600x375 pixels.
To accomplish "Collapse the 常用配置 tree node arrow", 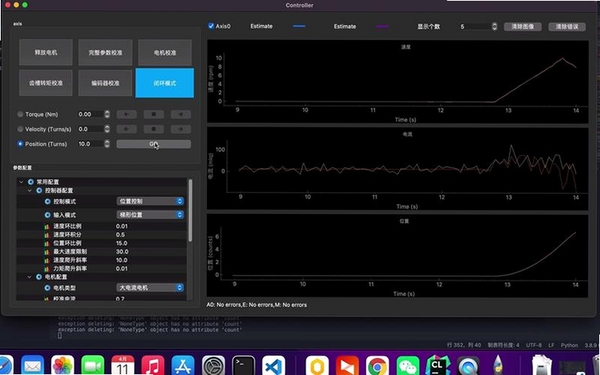I will pyautogui.click(x=21, y=182).
